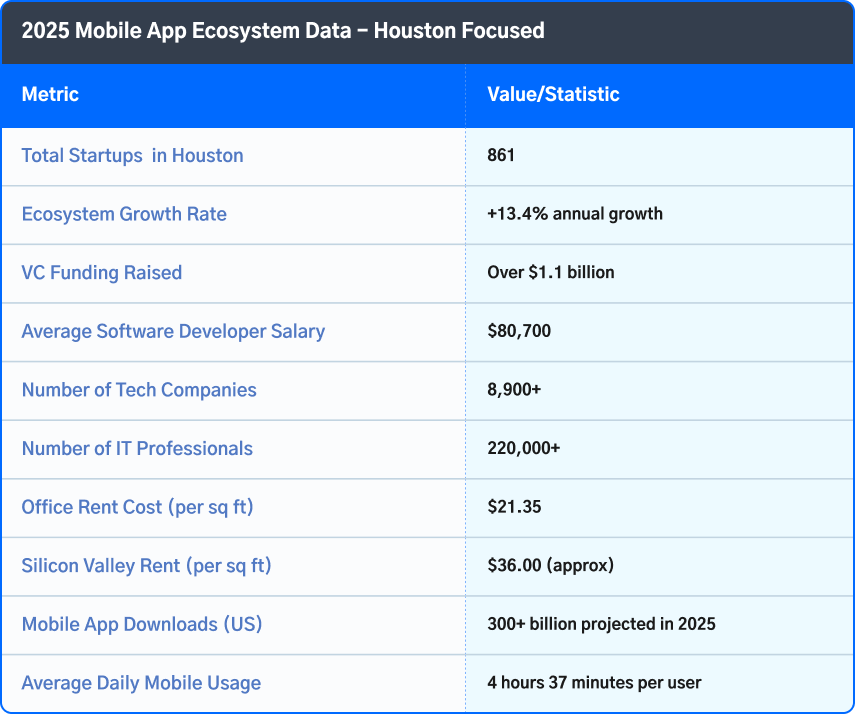Screen dimensions: 855x714
Task: Select the 220,000+ value cell
Action: coord(524,449)
